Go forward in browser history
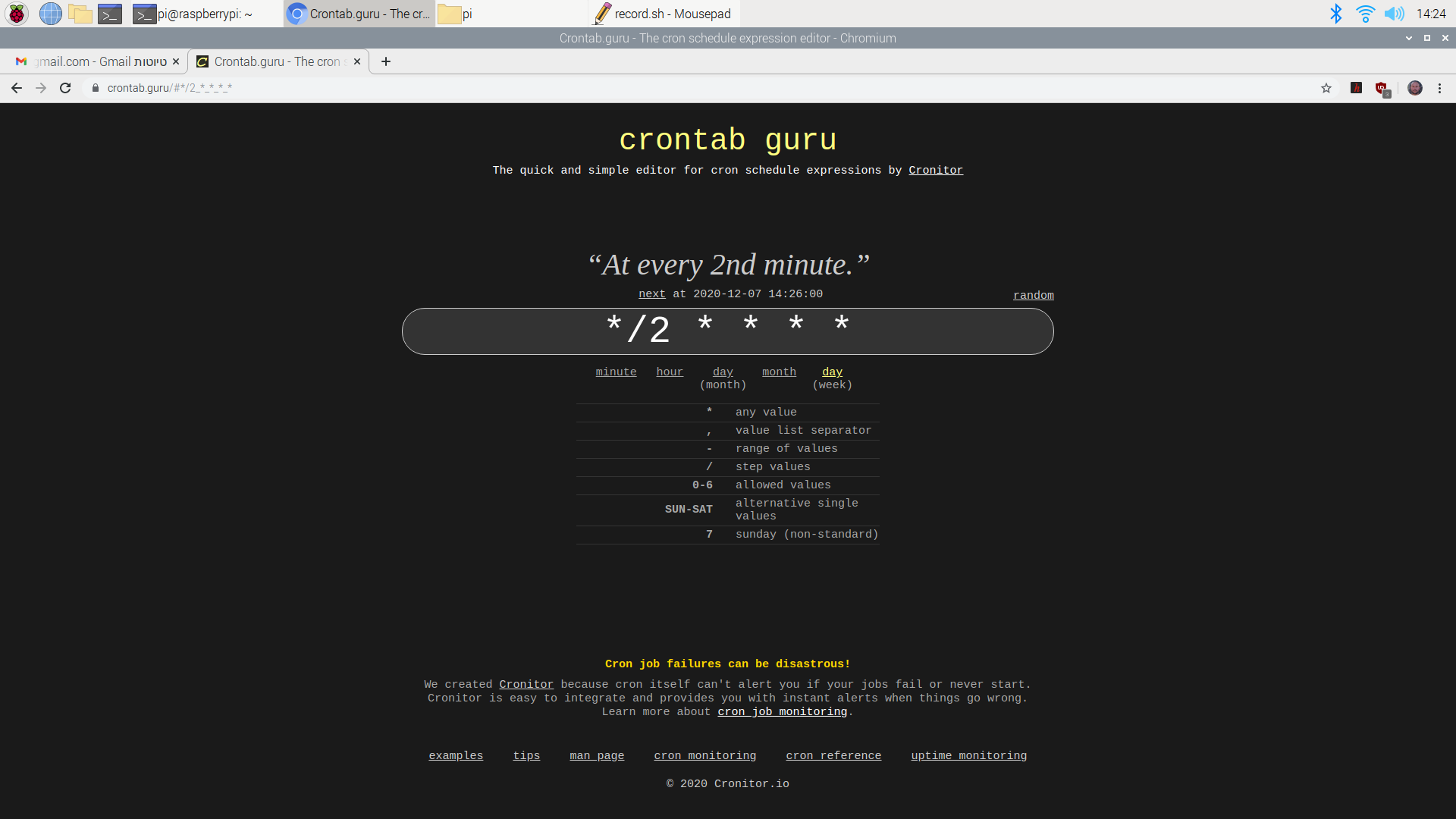The width and height of the screenshot is (1456, 819). point(41,88)
